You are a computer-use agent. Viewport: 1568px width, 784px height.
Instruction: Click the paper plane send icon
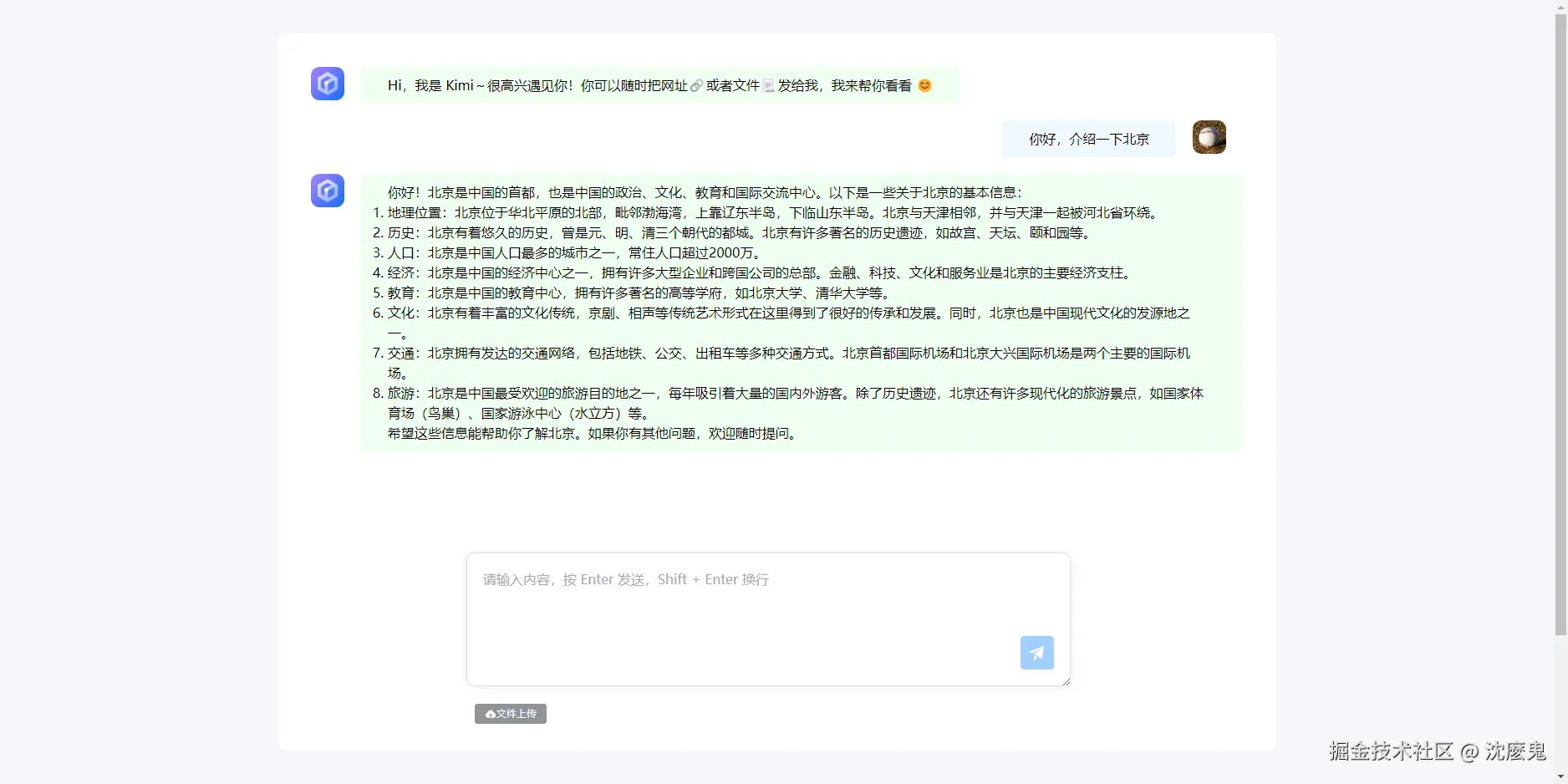tap(1036, 653)
